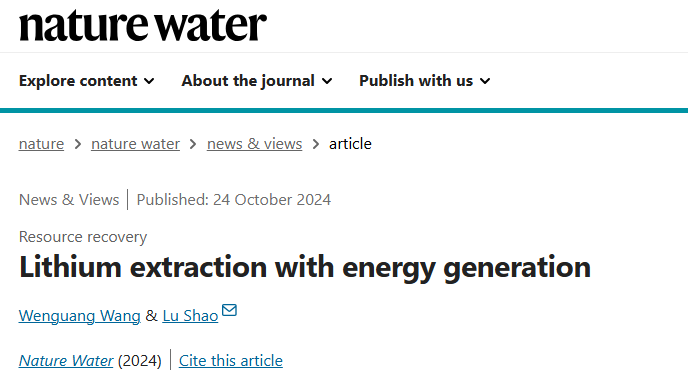Expand the Publish with us dropdown arrow
688x382 pixels.
pos(485,81)
